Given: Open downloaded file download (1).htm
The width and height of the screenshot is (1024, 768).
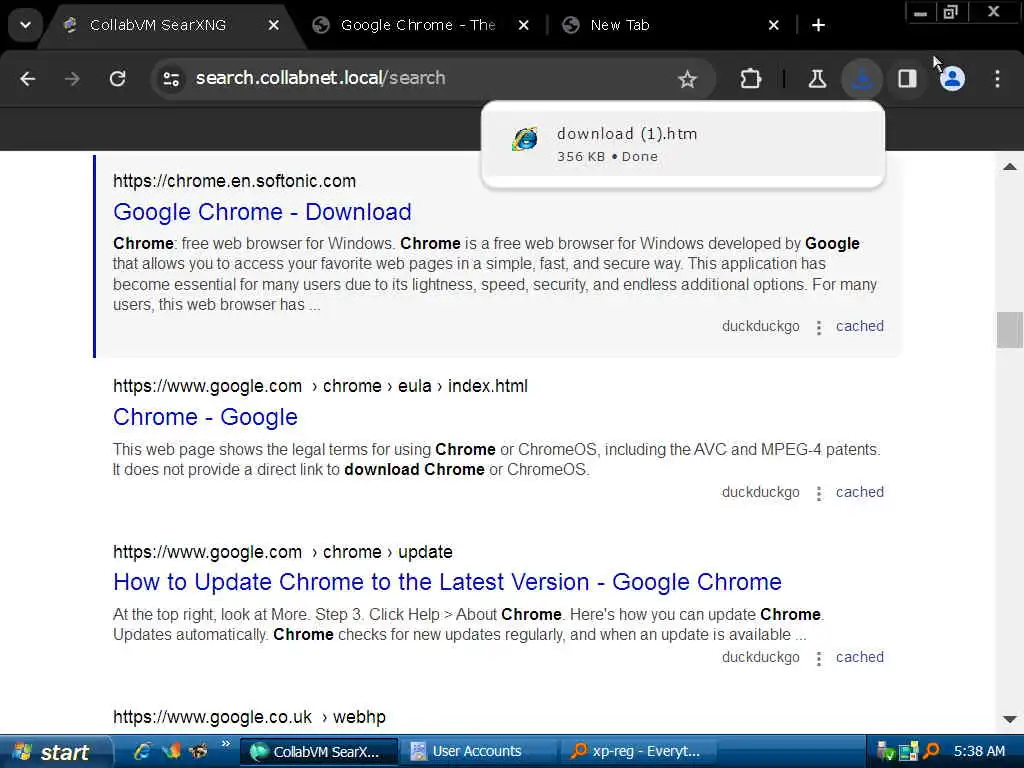Looking at the screenshot, I should pyautogui.click(x=682, y=144).
